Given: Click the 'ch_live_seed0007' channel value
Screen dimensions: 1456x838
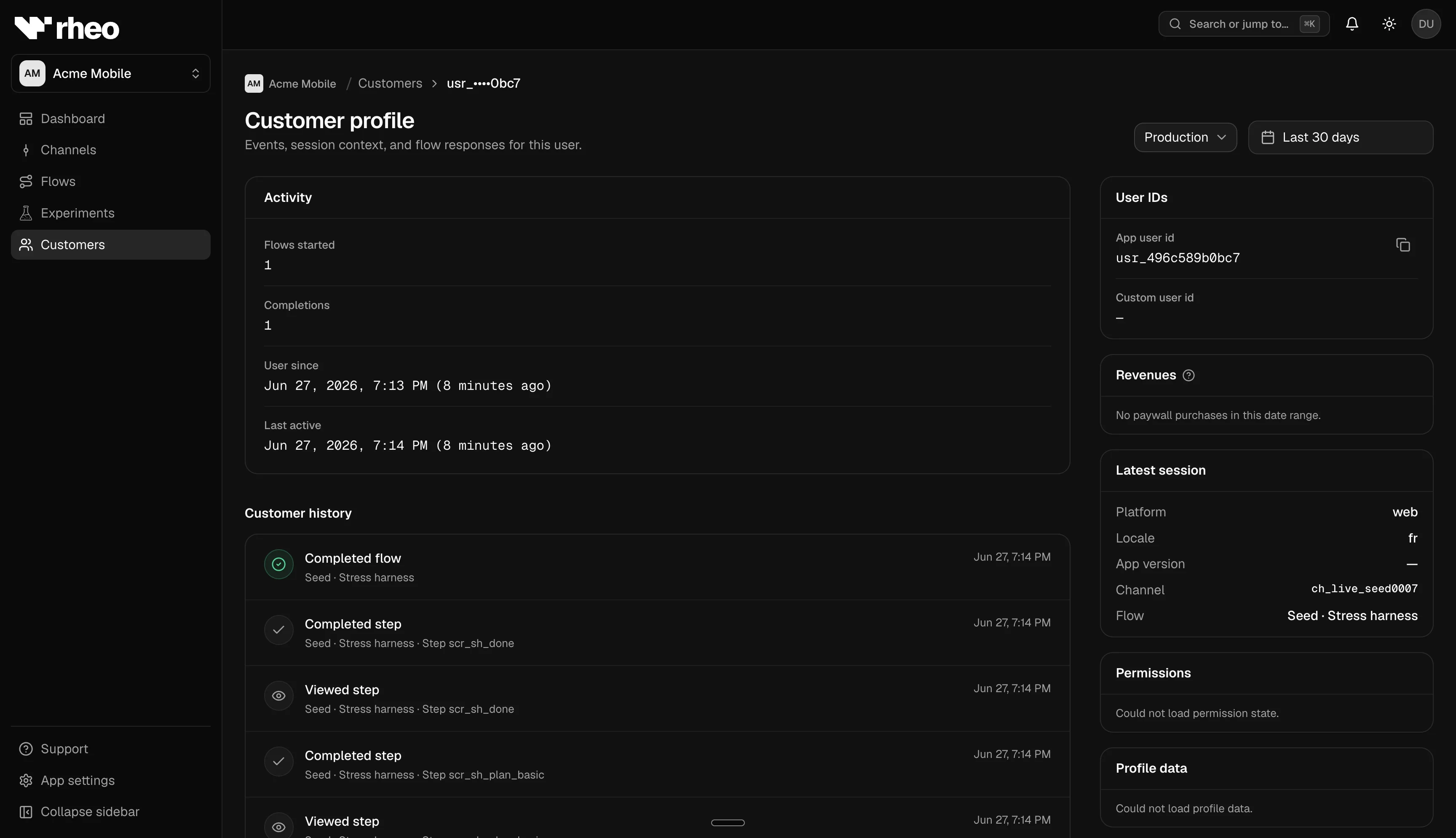Looking at the screenshot, I should [1364, 588].
